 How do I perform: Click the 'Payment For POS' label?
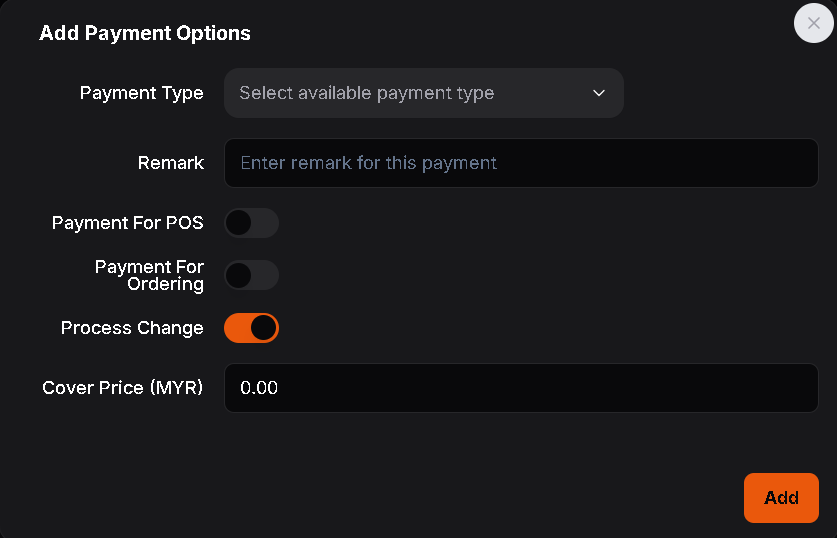(x=127, y=223)
